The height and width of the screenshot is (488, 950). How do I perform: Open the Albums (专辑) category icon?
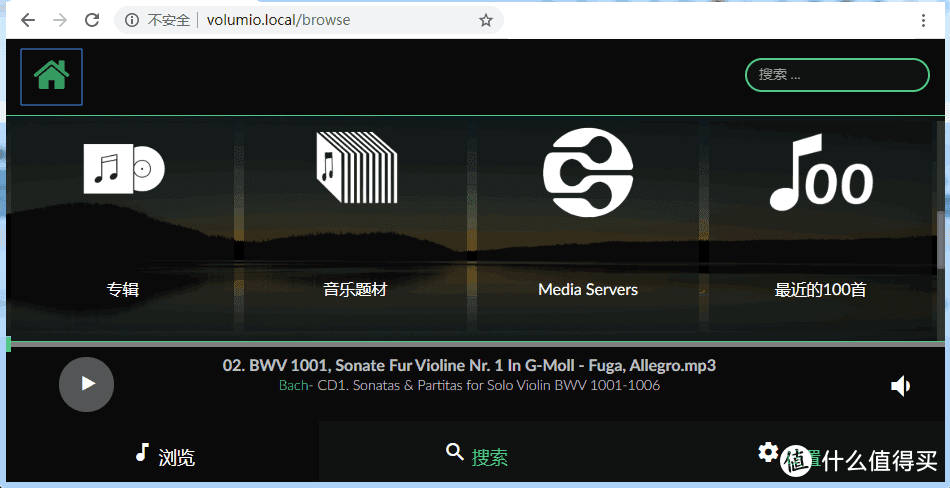pos(123,172)
